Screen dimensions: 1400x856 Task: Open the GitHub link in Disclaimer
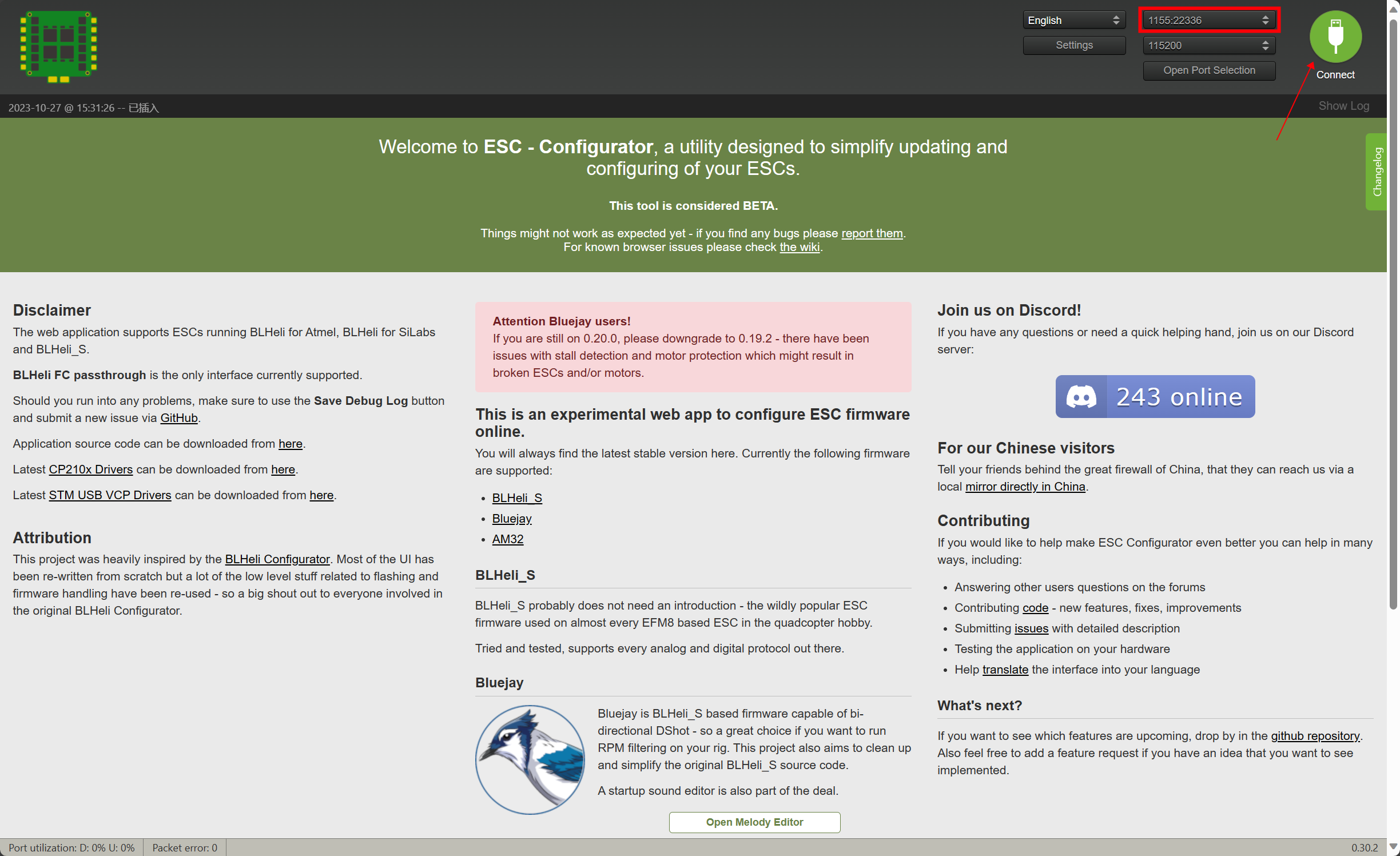[178, 418]
